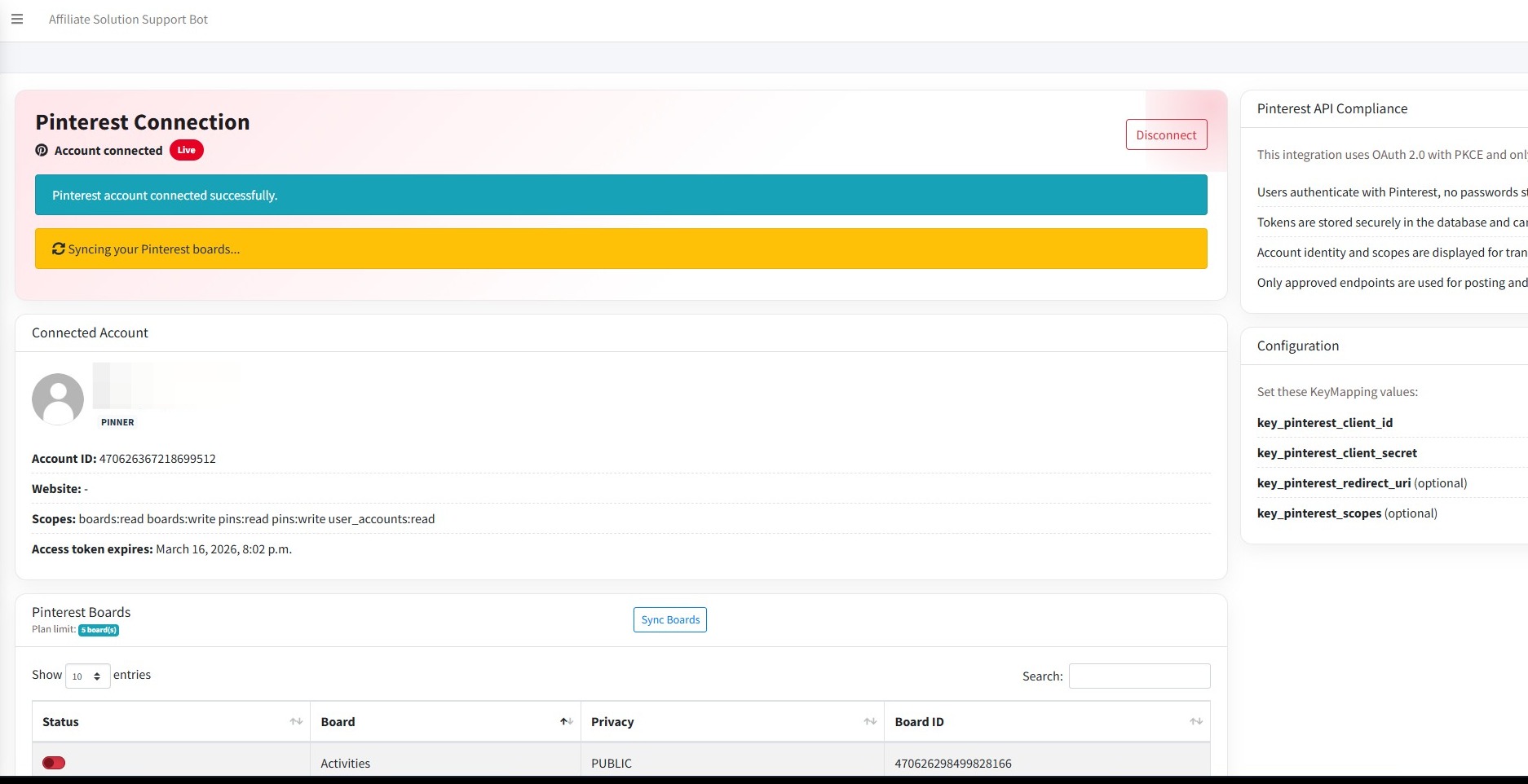The image size is (1528, 784).
Task: Select the PUBLIC privacy cell
Action: 732,763
